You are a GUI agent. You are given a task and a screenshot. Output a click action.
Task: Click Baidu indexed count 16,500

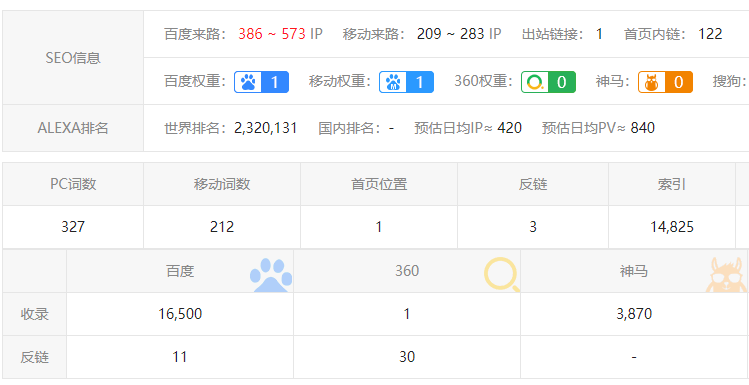[x=180, y=314]
